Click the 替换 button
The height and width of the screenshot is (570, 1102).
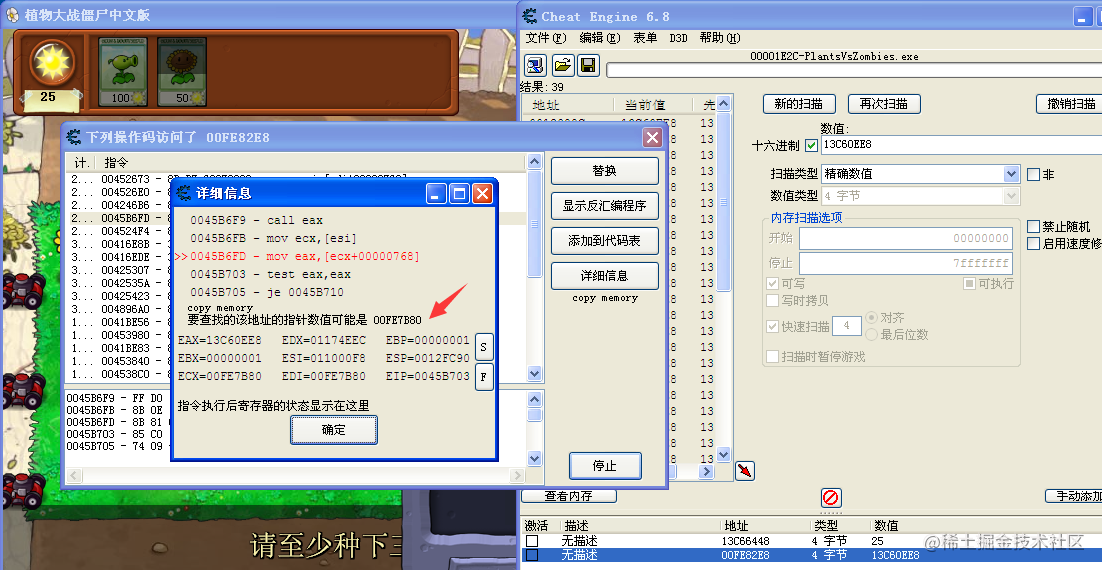click(604, 171)
